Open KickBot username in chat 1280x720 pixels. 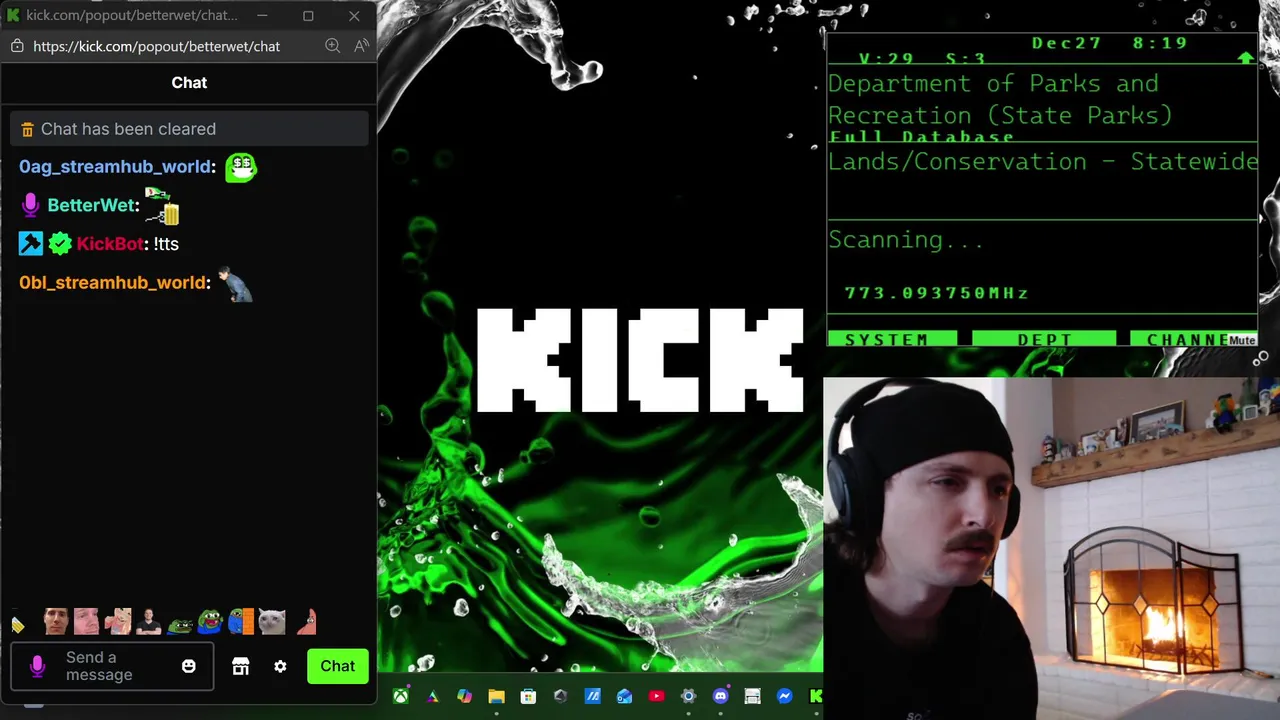pyautogui.click(x=112, y=244)
